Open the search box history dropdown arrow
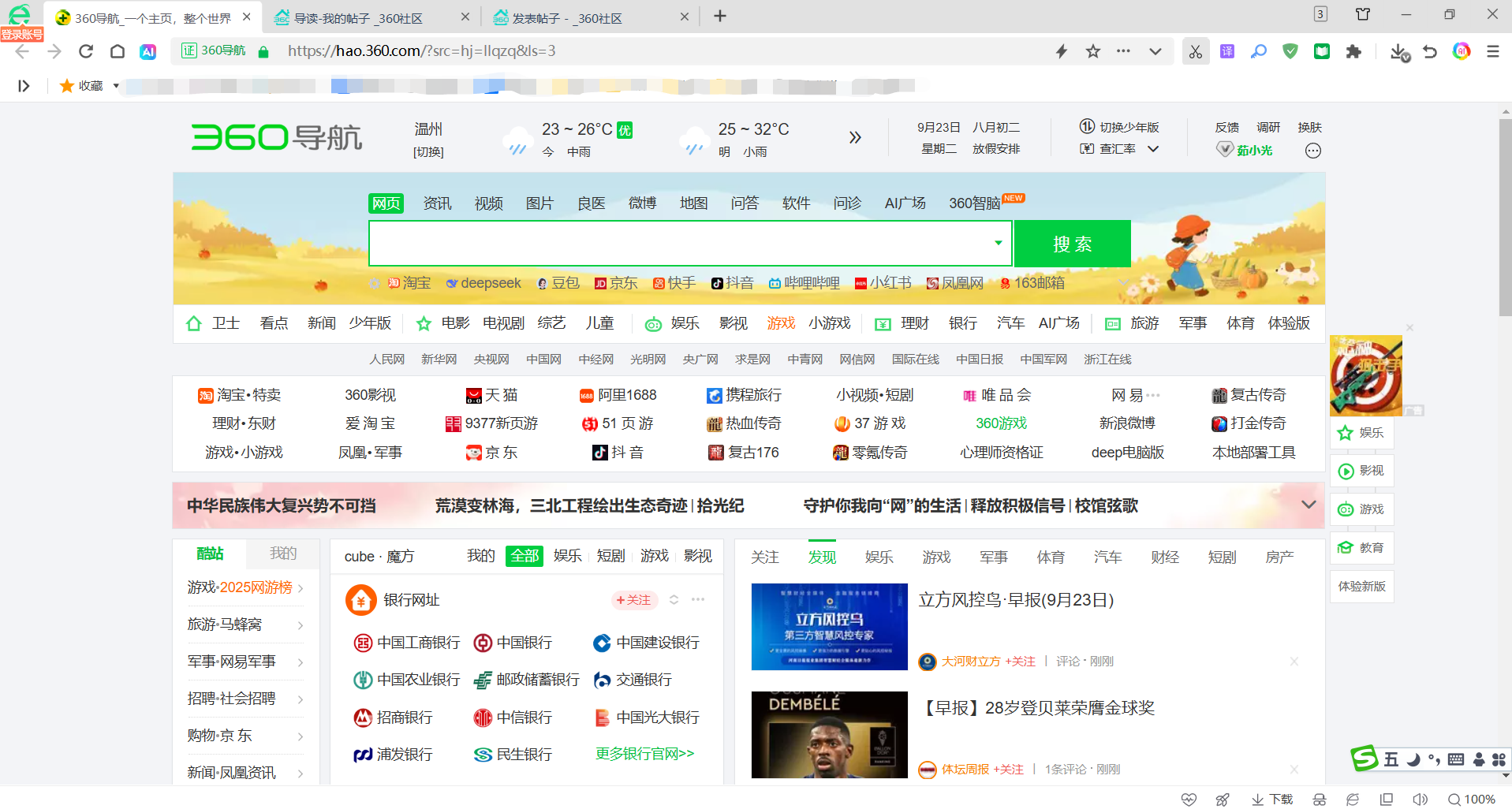1512x809 pixels. 997,244
